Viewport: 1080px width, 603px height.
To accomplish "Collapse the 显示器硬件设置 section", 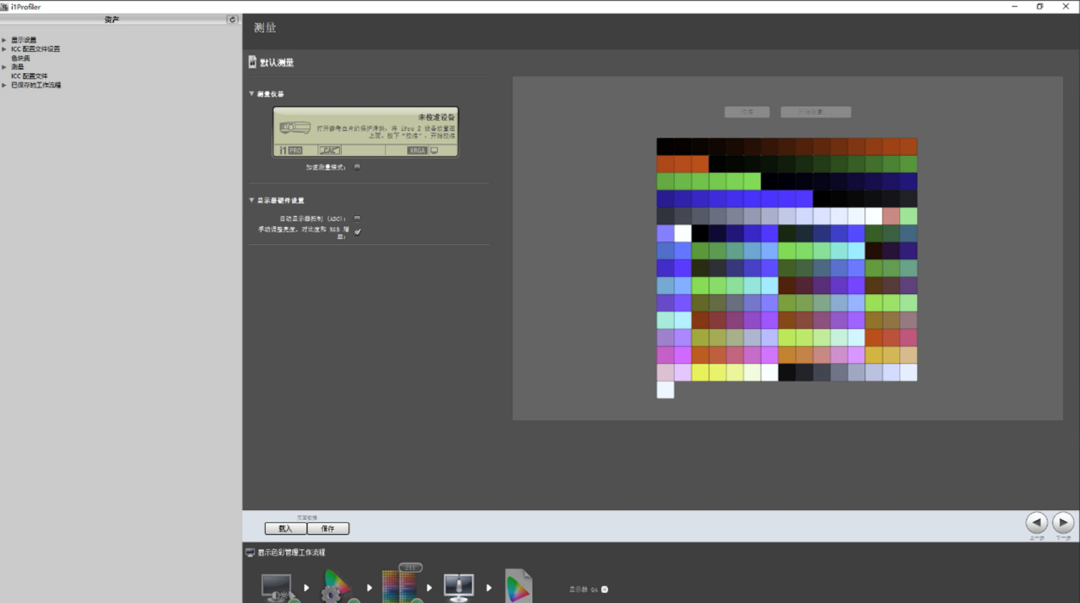I will 251,200.
